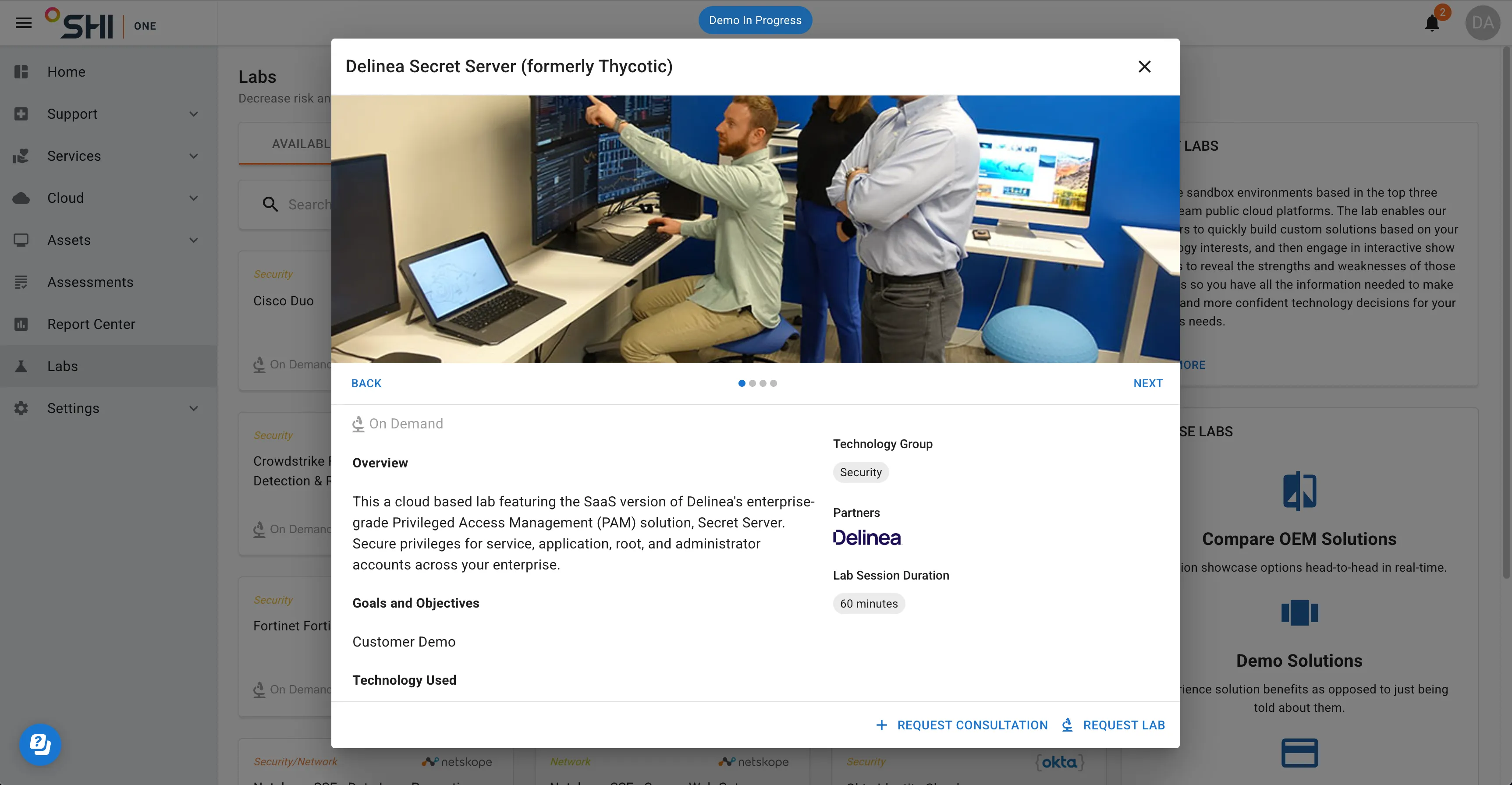The height and width of the screenshot is (785, 1512).
Task: Select the third carousel dot
Action: (x=763, y=383)
